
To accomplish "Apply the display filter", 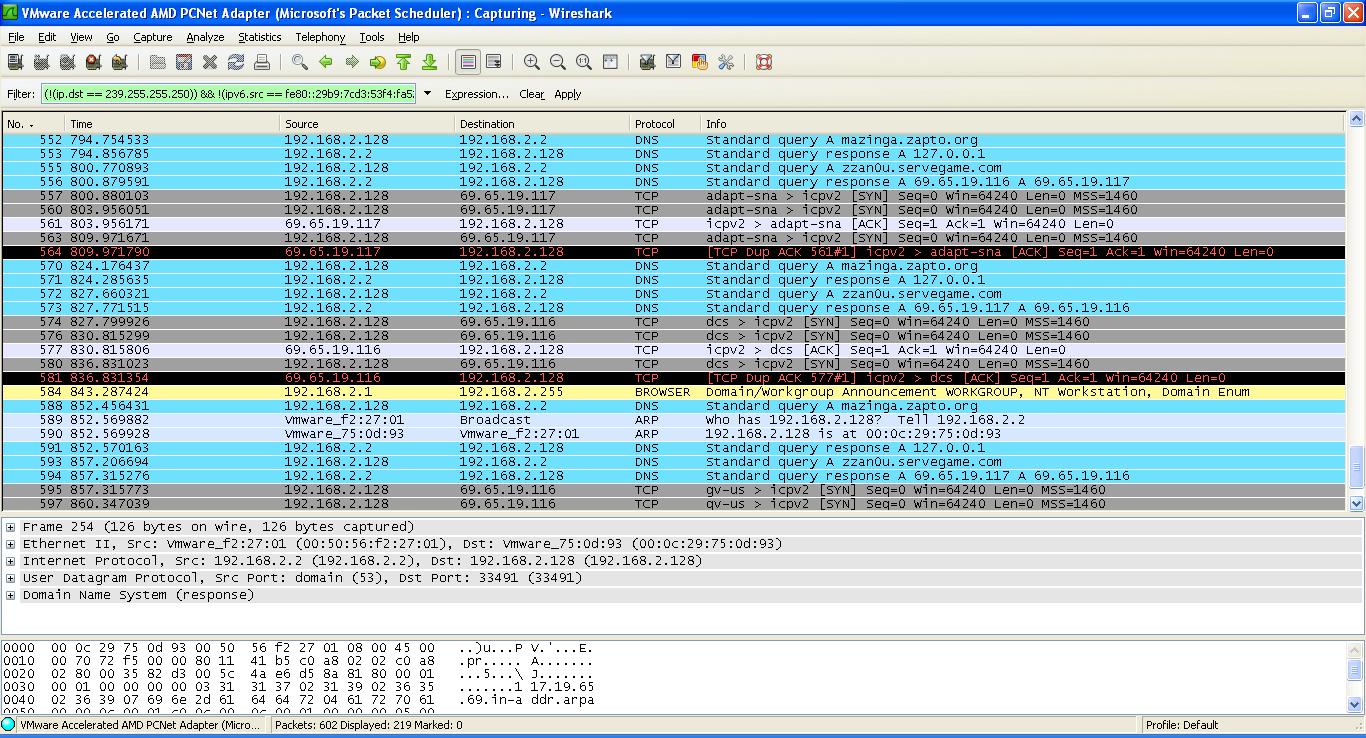I will pyautogui.click(x=568, y=94).
